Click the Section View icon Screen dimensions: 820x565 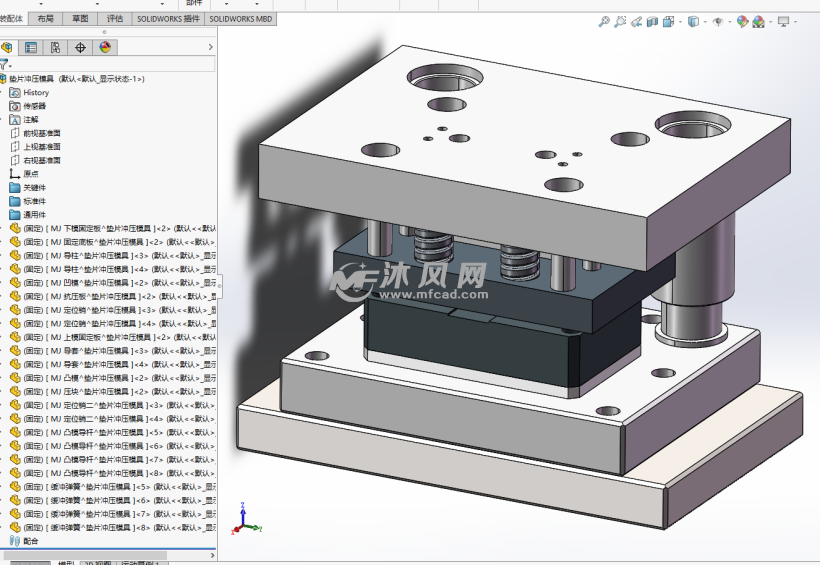653,21
